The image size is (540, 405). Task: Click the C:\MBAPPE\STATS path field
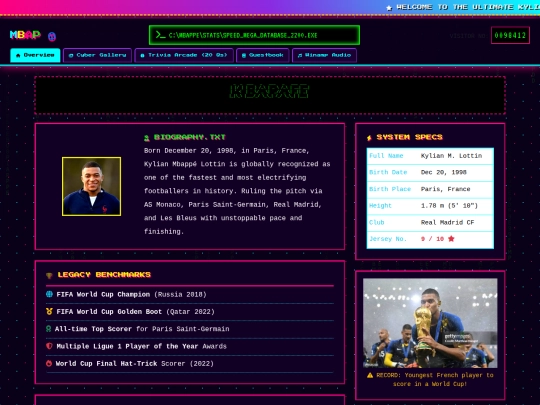point(255,35)
